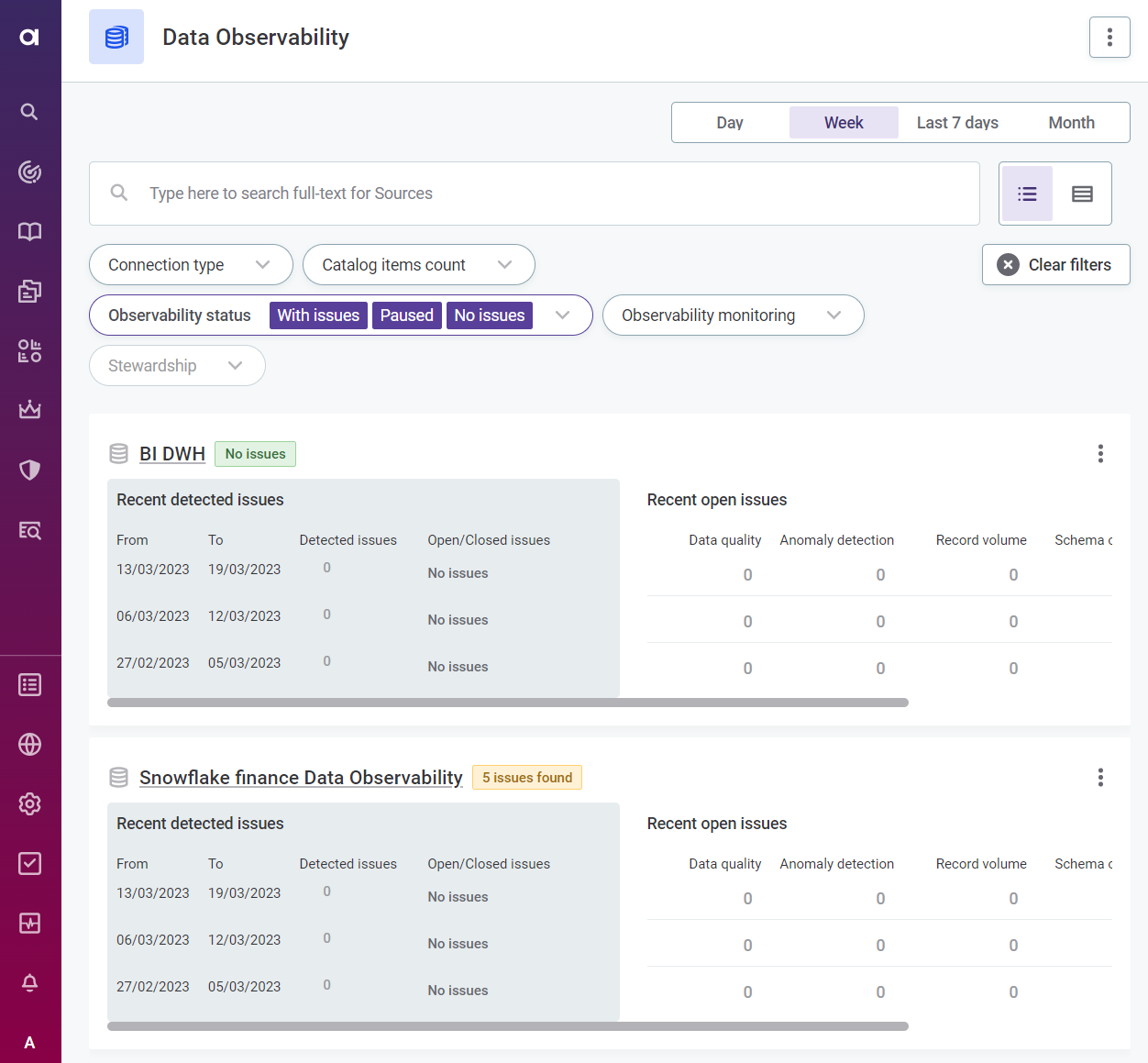This screenshot has height=1063, width=1148.
Task: Open the business glossary book icon
Action: pyautogui.click(x=29, y=232)
